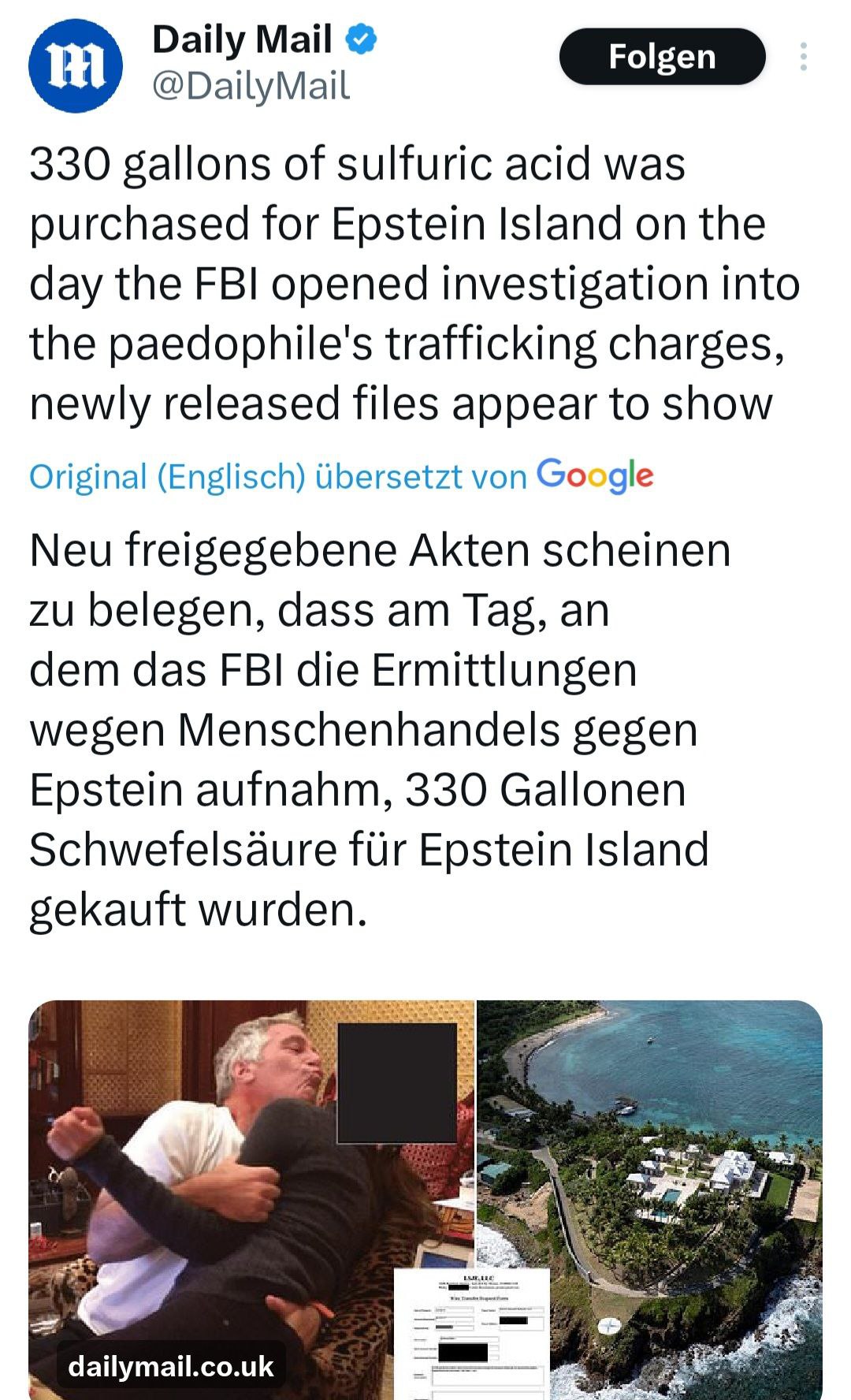The width and height of the screenshot is (851, 1400).
Task: Tap the blue verified checkmark badge
Action: [x=361, y=39]
